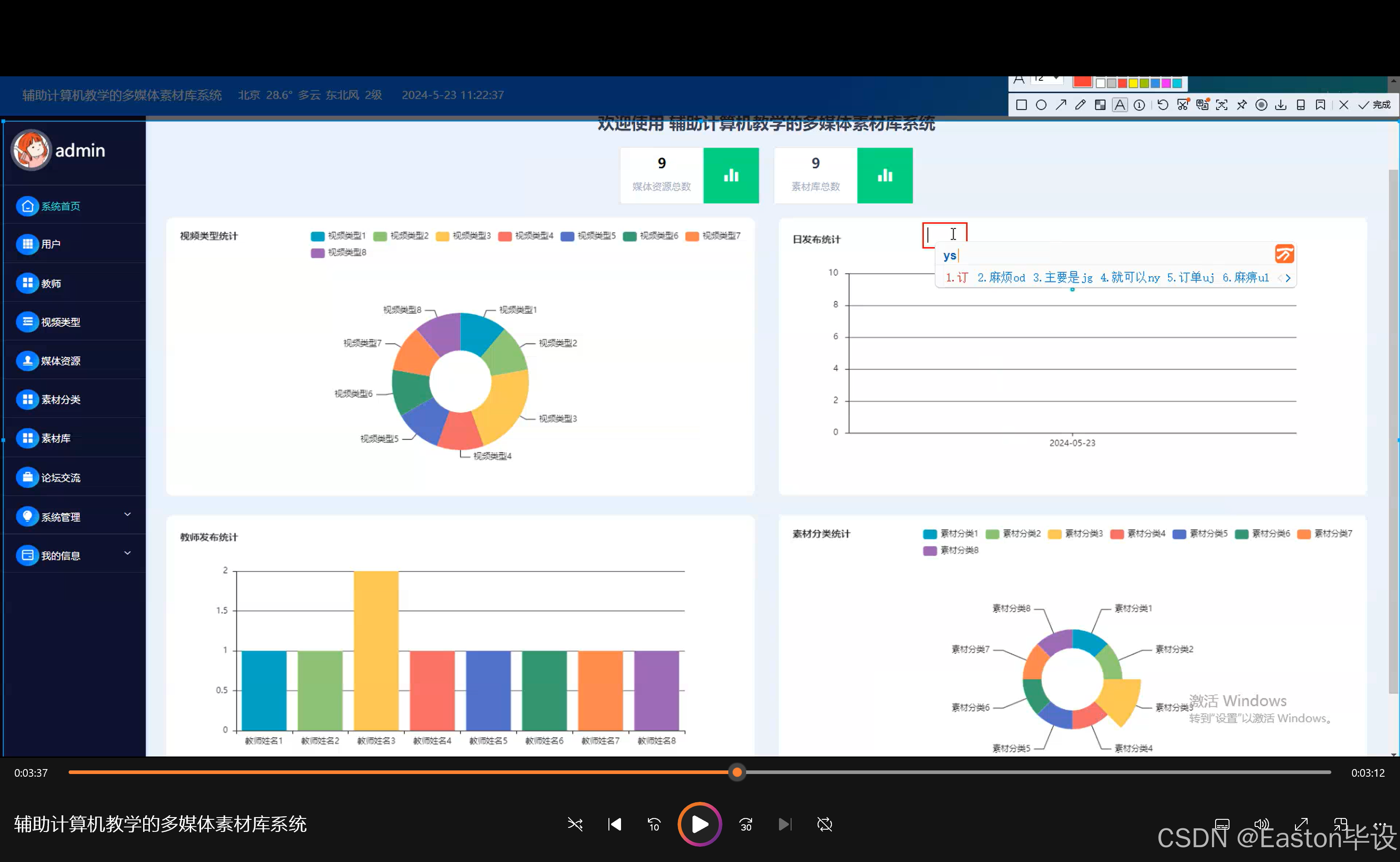The width and height of the screenshot is (1400, 862).
Task: Undo the last screenshot annotation
Action: point(1162,105)
